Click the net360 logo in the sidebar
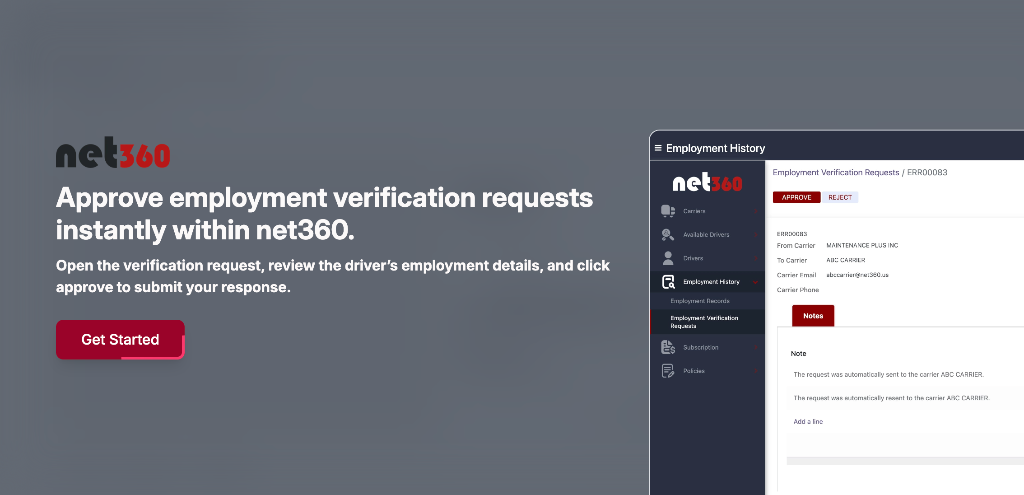The image size is (1024, 495). pyautogui.click(x=707, y=183)
